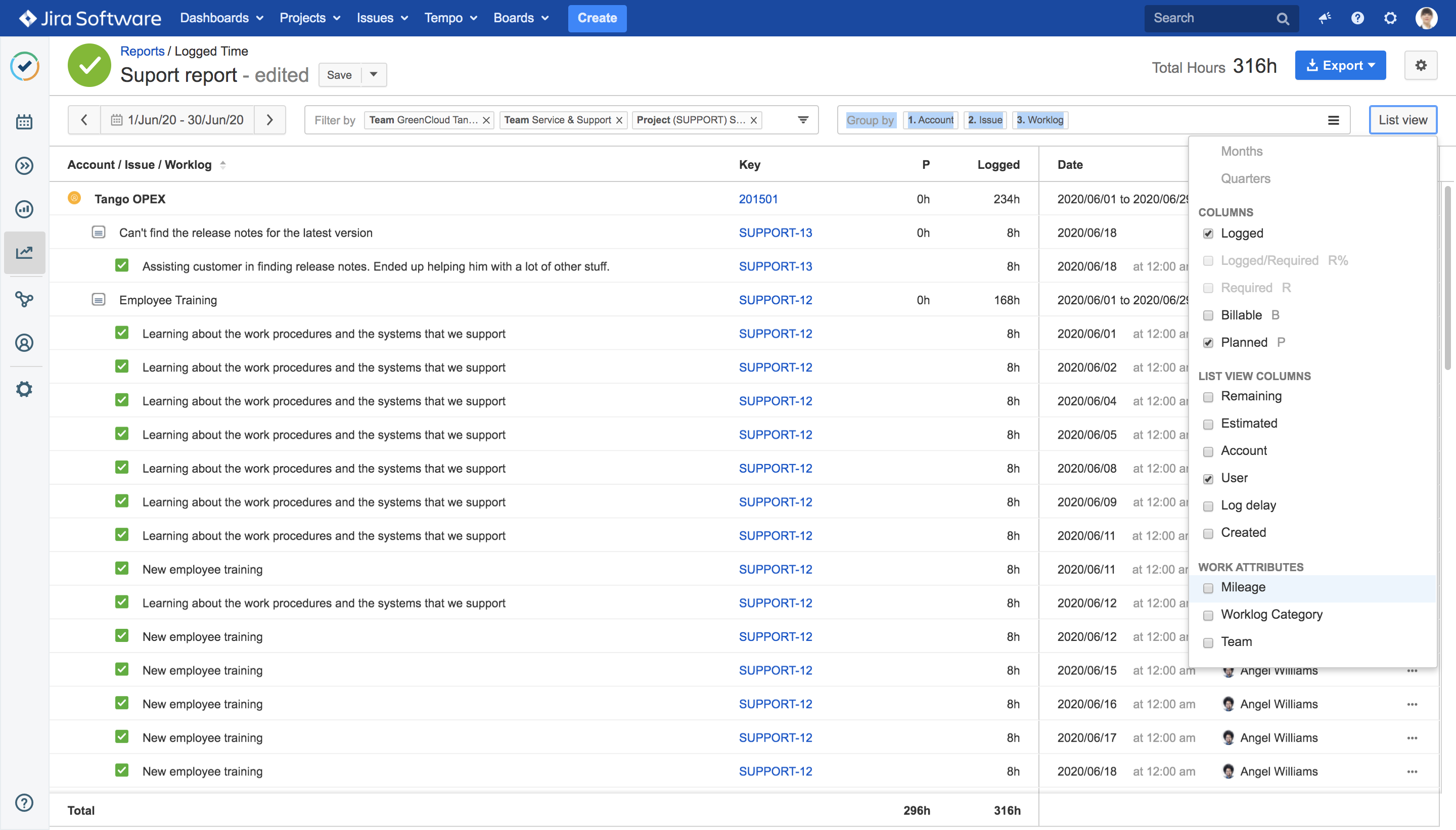Open report settings gear next to Export
The image size is (1456, 830).
(1421, 66)
